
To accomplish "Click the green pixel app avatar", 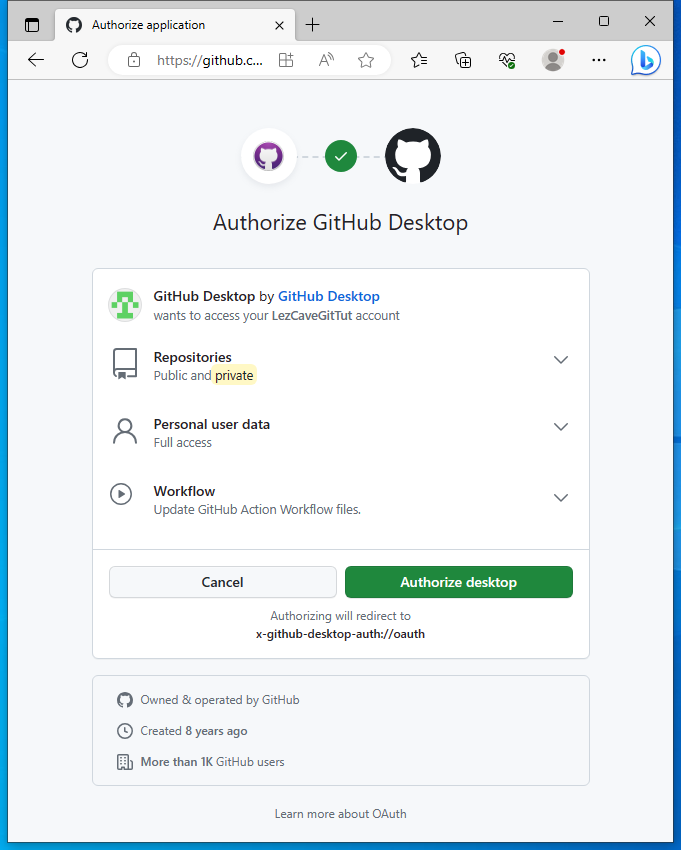I will click(125, 305).
